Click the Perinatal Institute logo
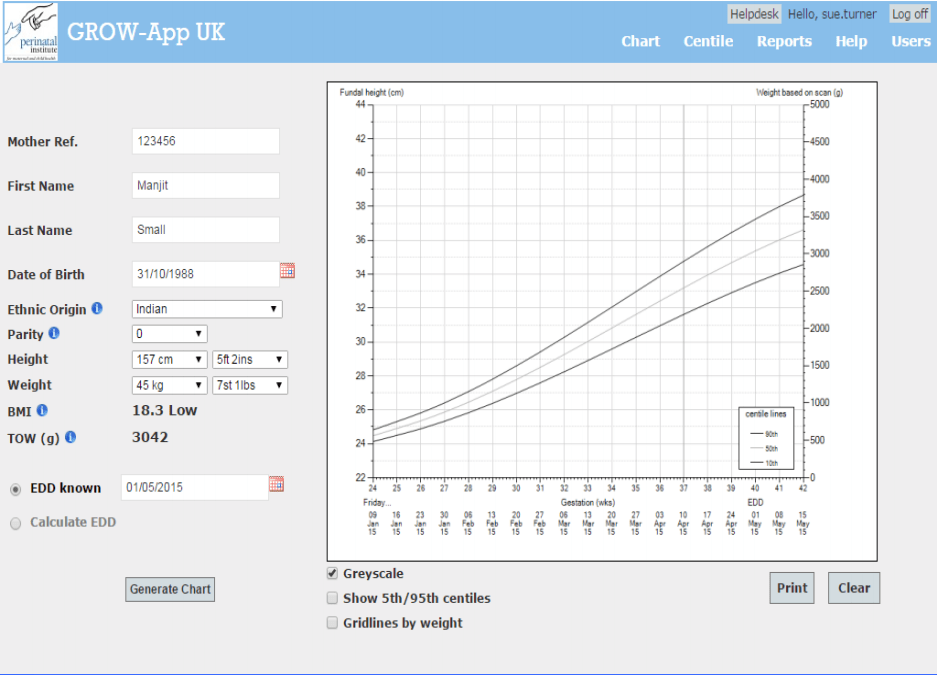 [30, 32]
